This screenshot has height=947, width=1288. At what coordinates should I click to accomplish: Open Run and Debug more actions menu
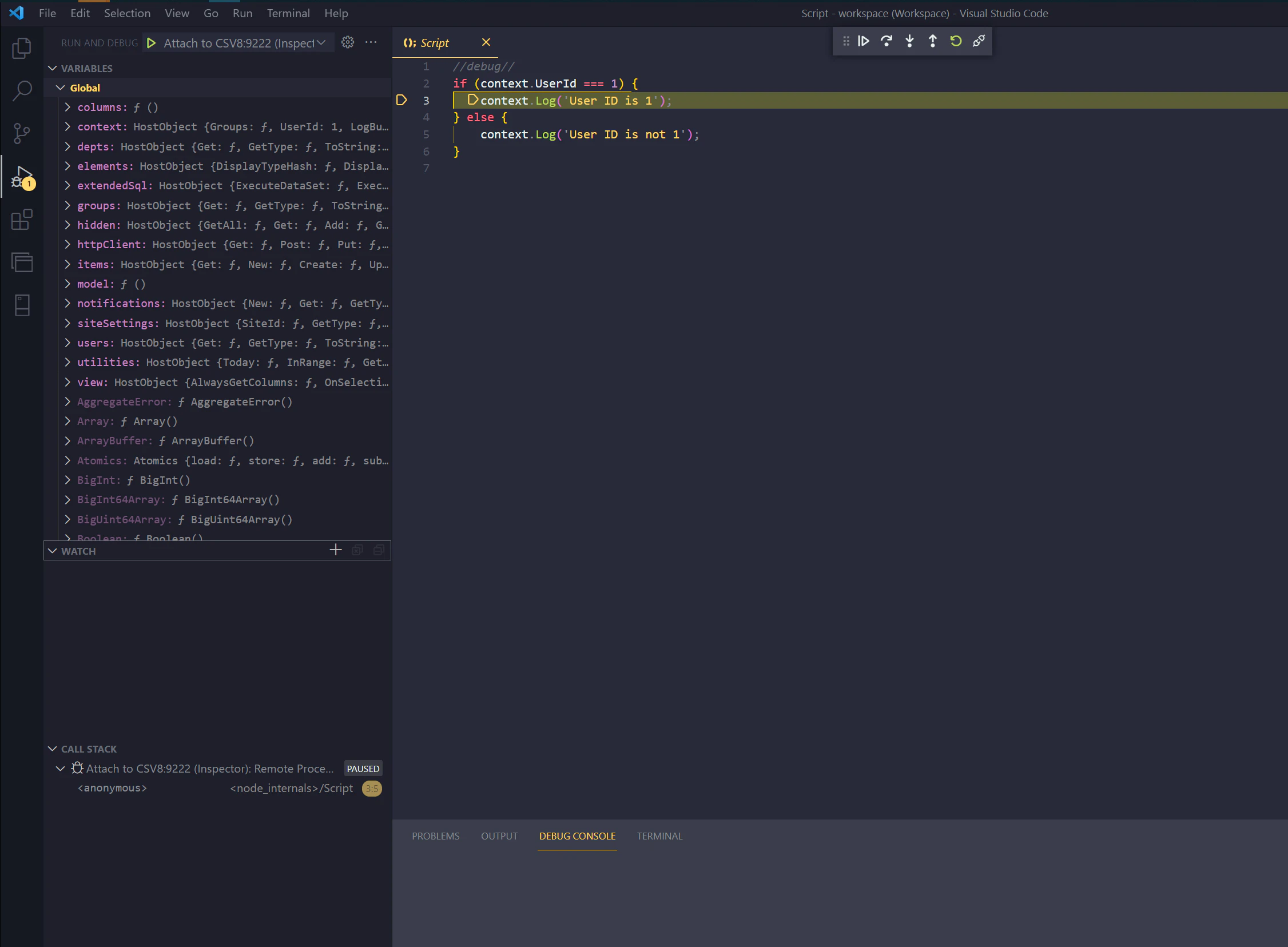pos(371,42)
